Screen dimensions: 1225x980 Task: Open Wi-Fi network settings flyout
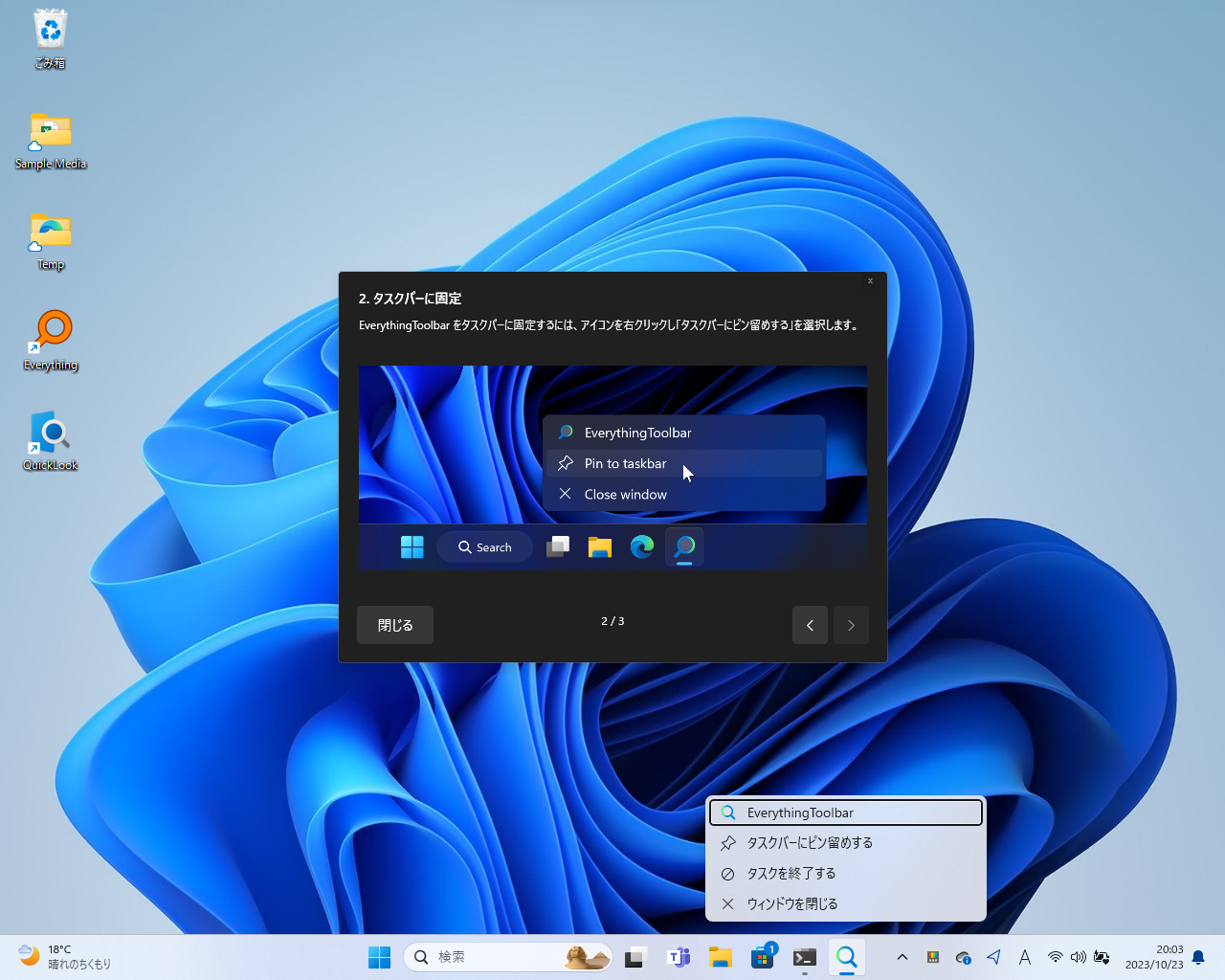point(1056,957)
